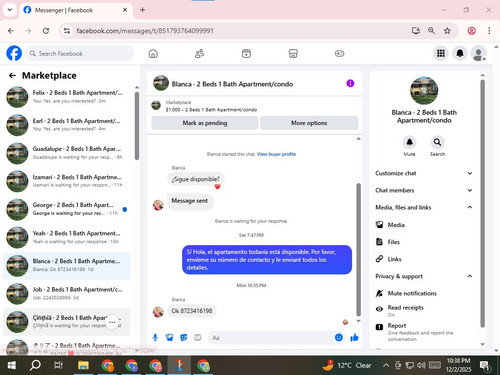Click the Search Facebook field
The width and height of the screenshot is (500, 375).
[x=80, y=53]
